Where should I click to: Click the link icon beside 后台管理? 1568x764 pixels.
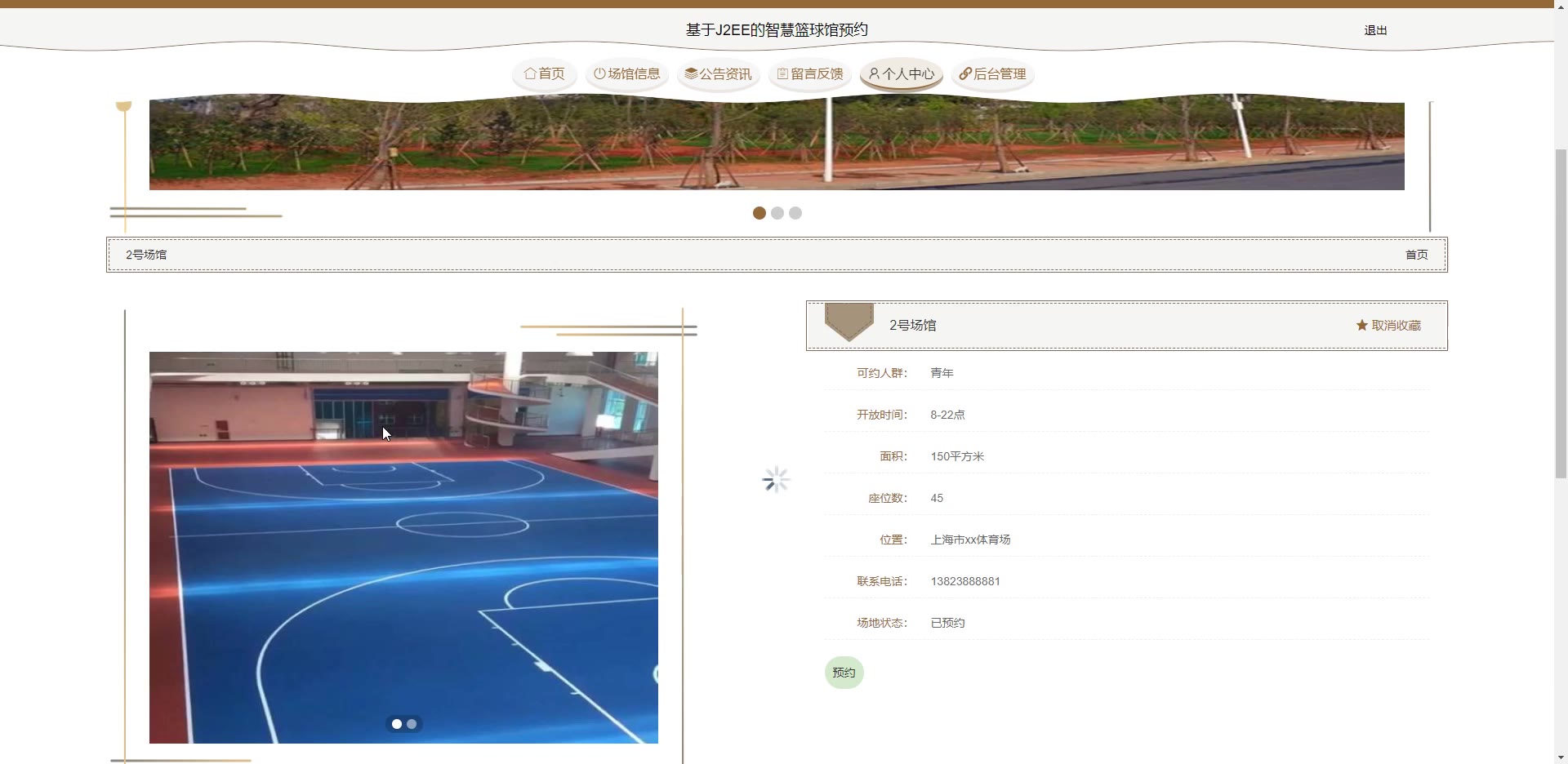point(965,73)
